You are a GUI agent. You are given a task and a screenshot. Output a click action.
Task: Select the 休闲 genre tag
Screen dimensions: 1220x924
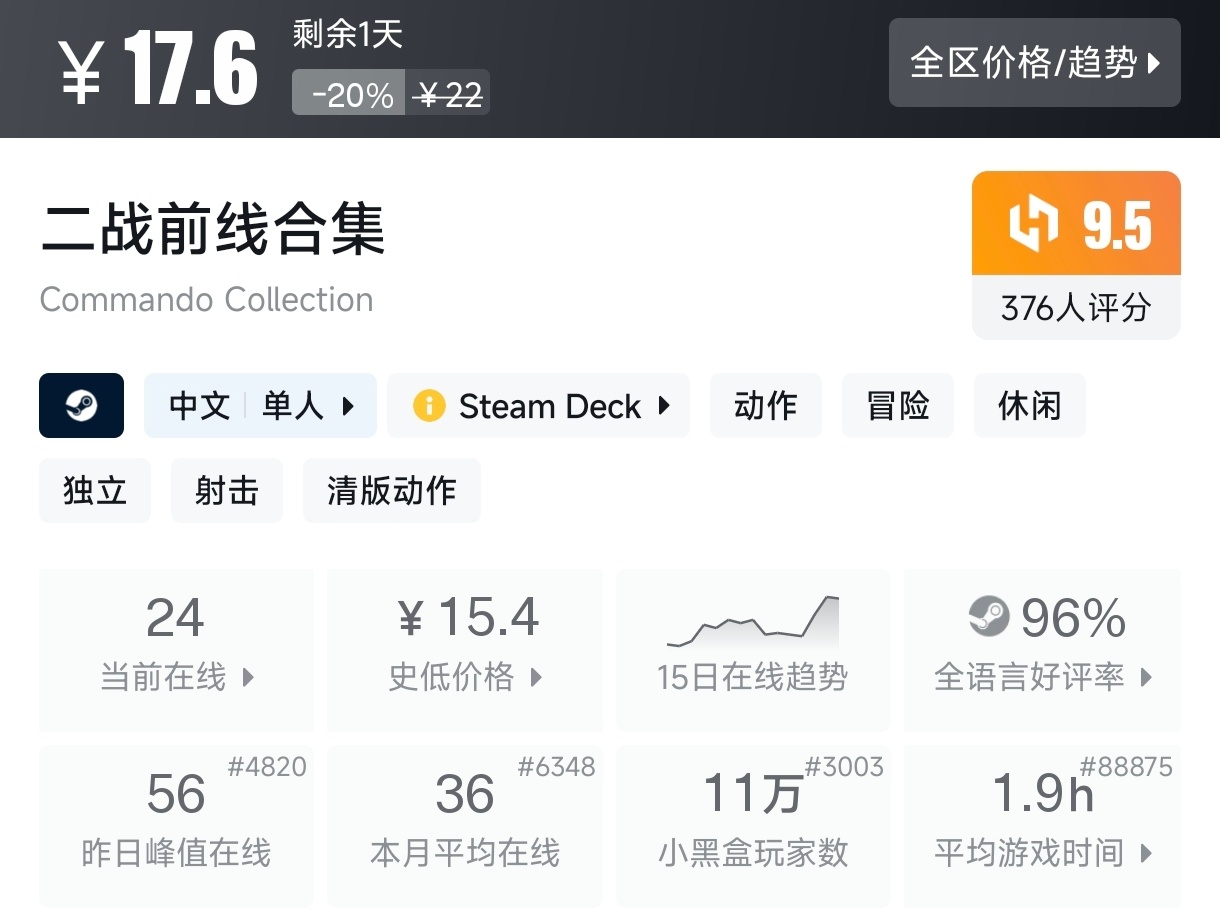[x=1029, y=406]
